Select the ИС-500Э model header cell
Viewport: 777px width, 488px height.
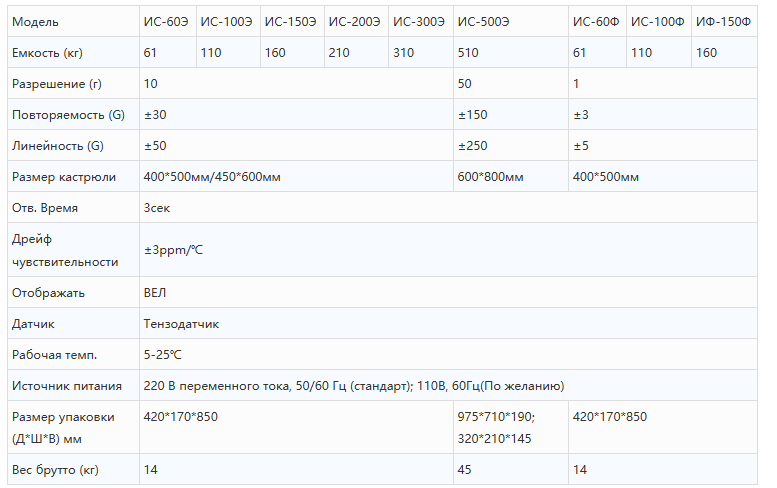[483, 21]
